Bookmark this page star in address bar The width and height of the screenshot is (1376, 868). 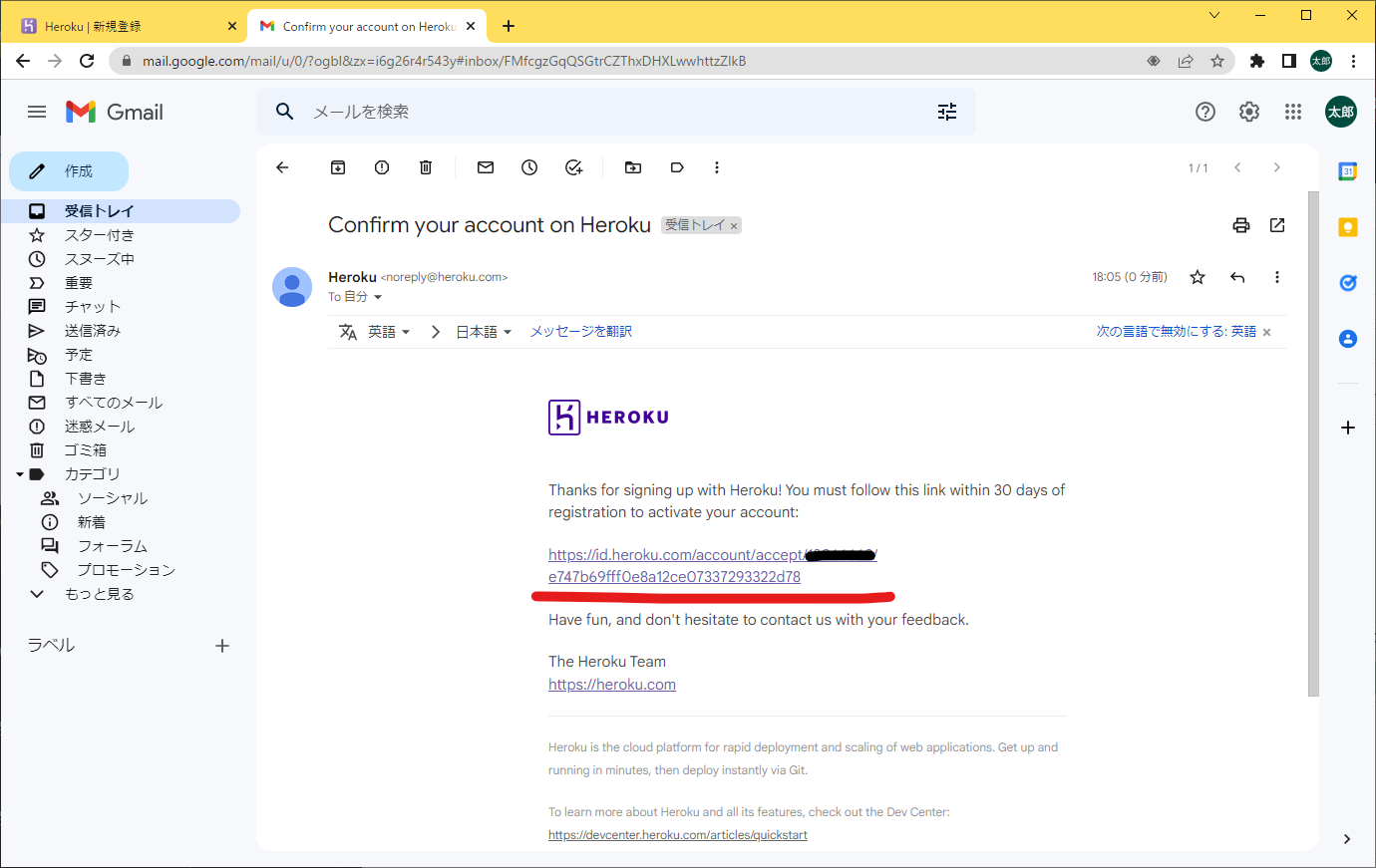[x=1217, y=61]
